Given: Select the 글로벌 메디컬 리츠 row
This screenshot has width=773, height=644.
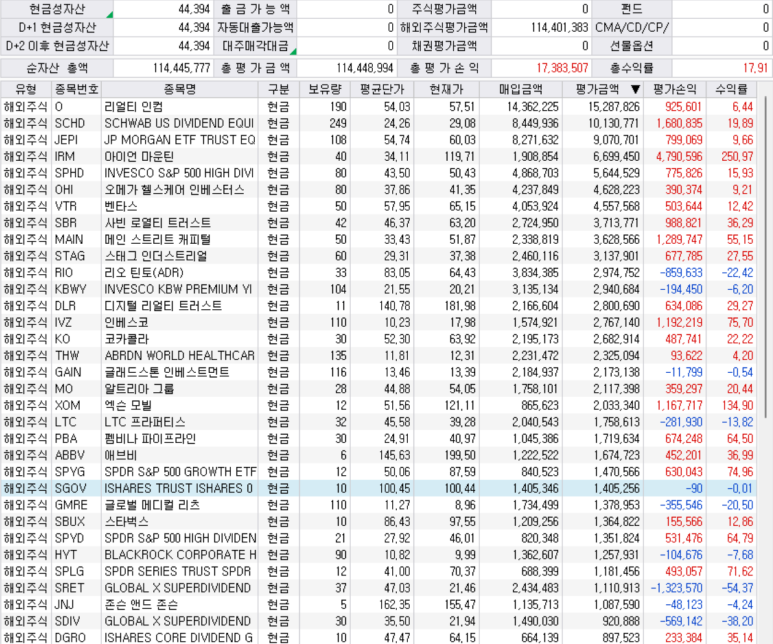Looking at the screenshot, I should (379, 505).
